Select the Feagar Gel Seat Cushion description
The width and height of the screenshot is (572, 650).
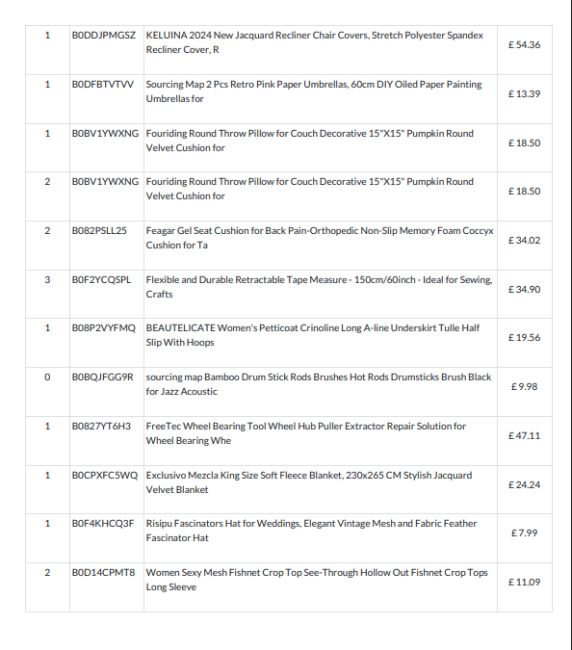tap(320, 238)
